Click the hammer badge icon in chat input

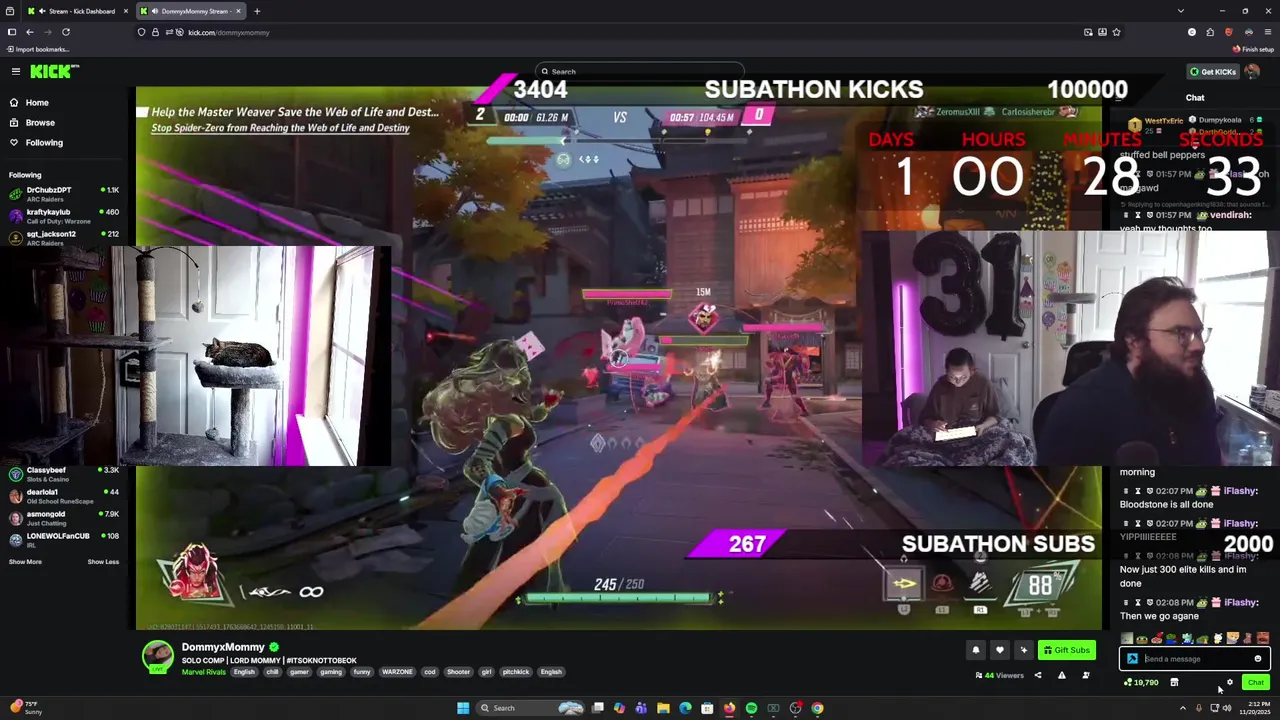pyautogui.click(x=1132, y=659)
